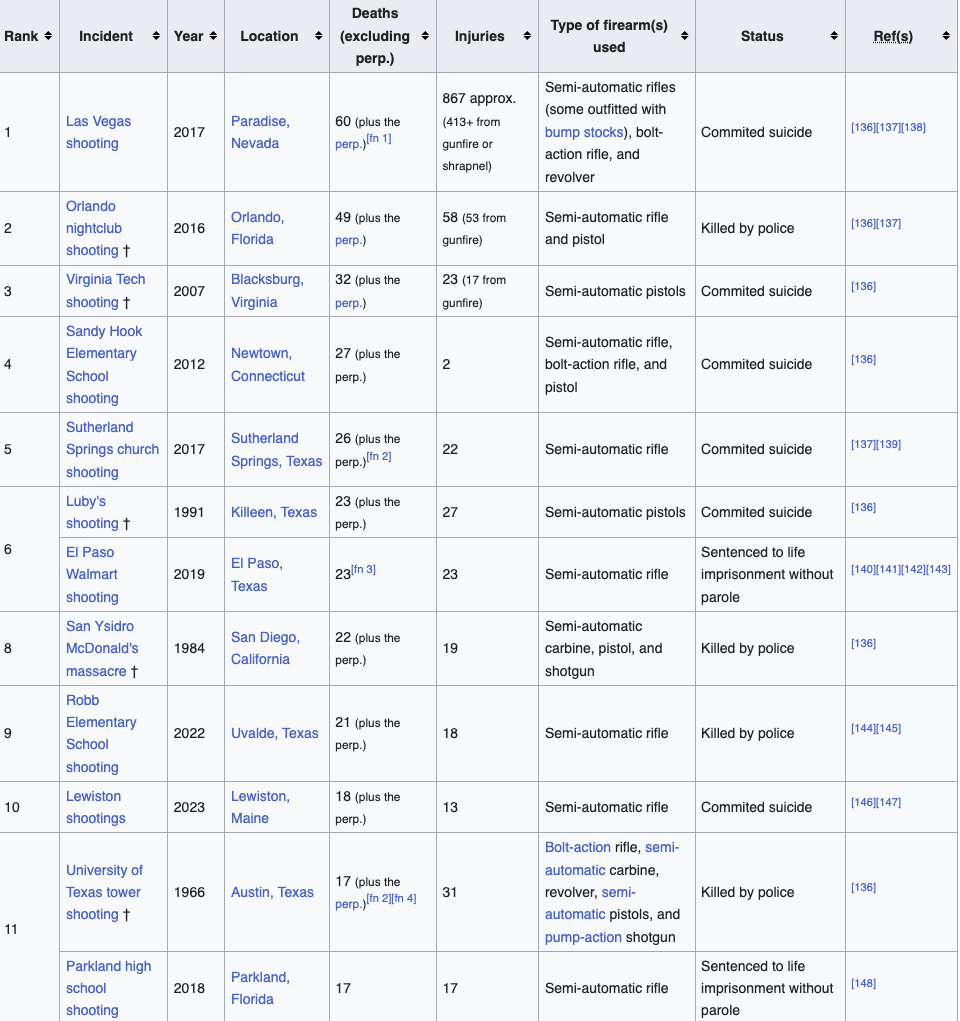Viewport: 960px width, 1021px height.
Task: Open footnote fn 3 for El Paso
Action: [363, 570]
